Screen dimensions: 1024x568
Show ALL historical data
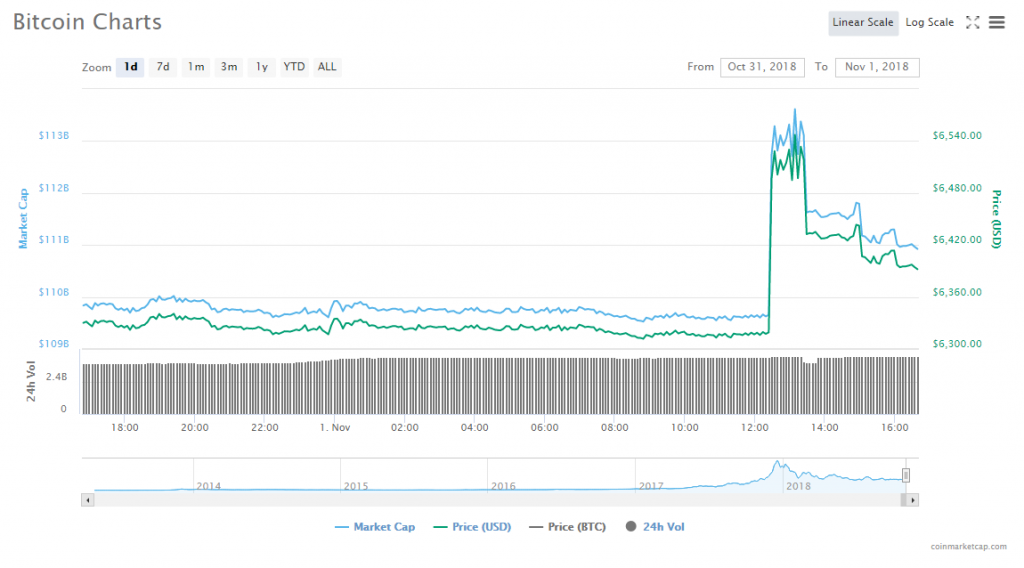click(x=327, y=67)
